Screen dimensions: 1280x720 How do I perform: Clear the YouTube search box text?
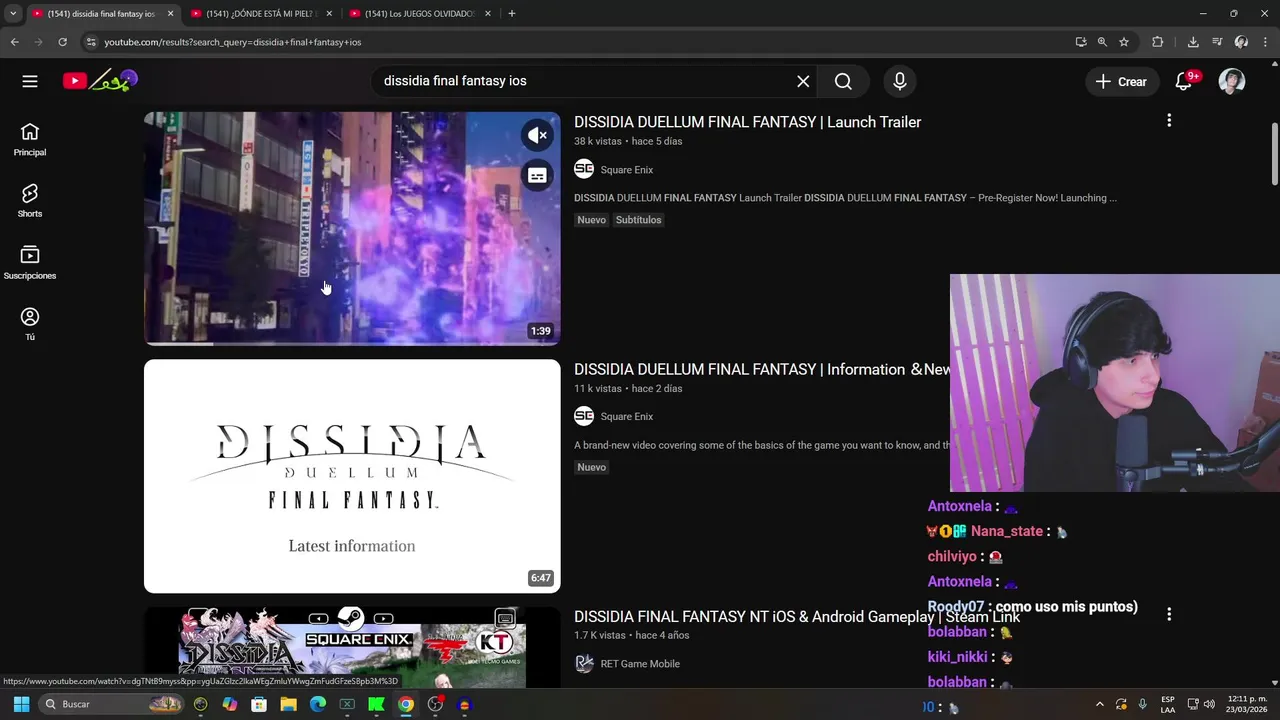tap(803, 81)
